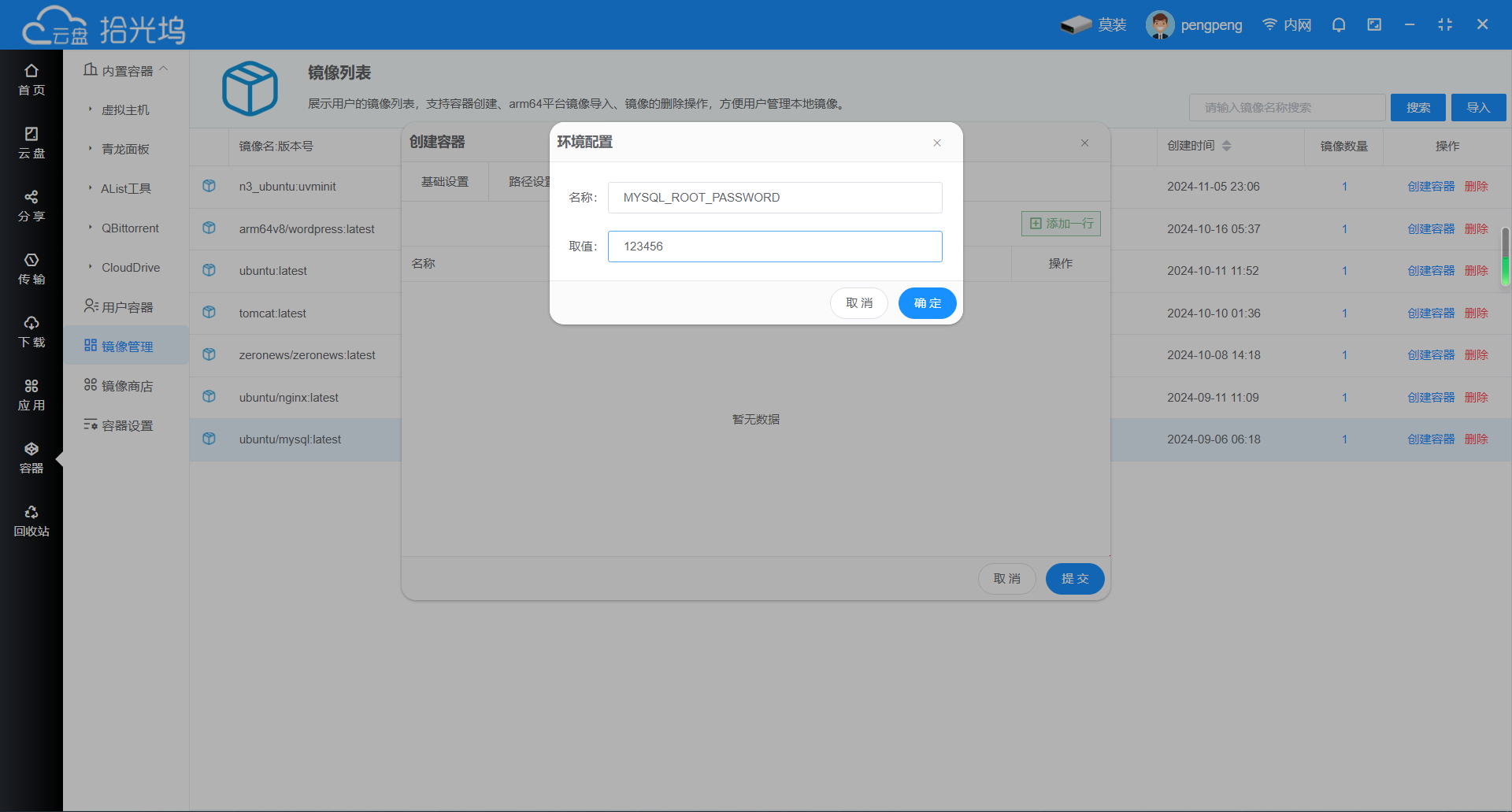The width and height of the screenshot is (1512, 812).
Task: Click 创建容器 for the 2024-09-06 06:18 row
Action: 1431,439
